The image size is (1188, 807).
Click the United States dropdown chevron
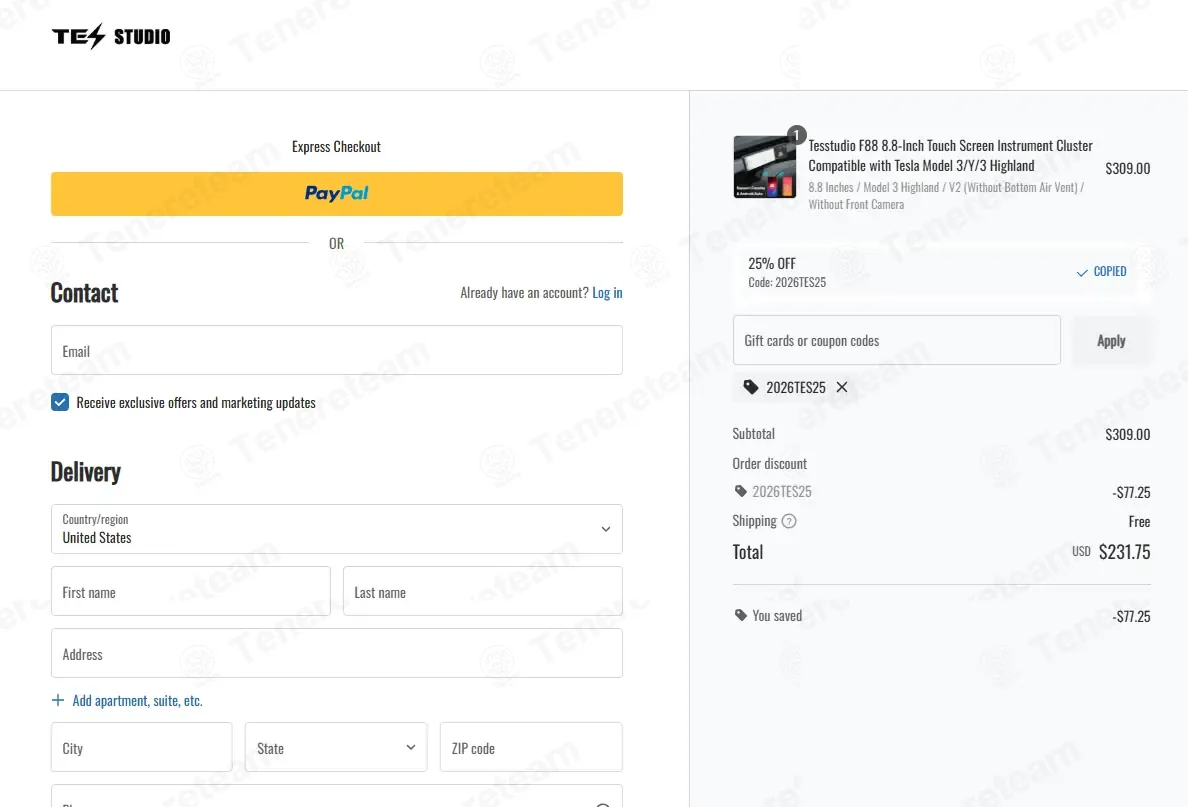tap(605, 529)
